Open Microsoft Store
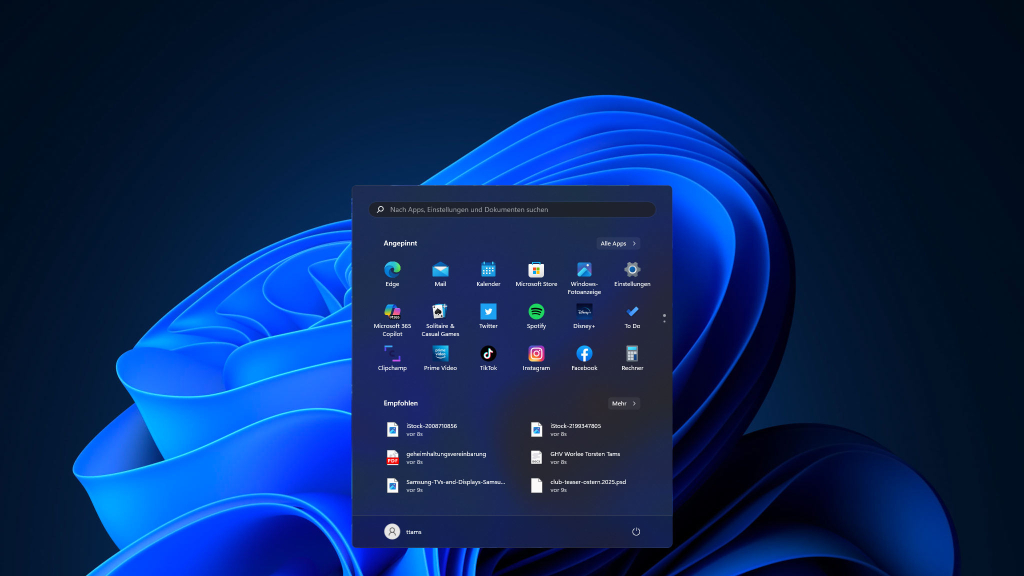The width and height of the screenshot is (1024, 576). (x=536, y=274)
